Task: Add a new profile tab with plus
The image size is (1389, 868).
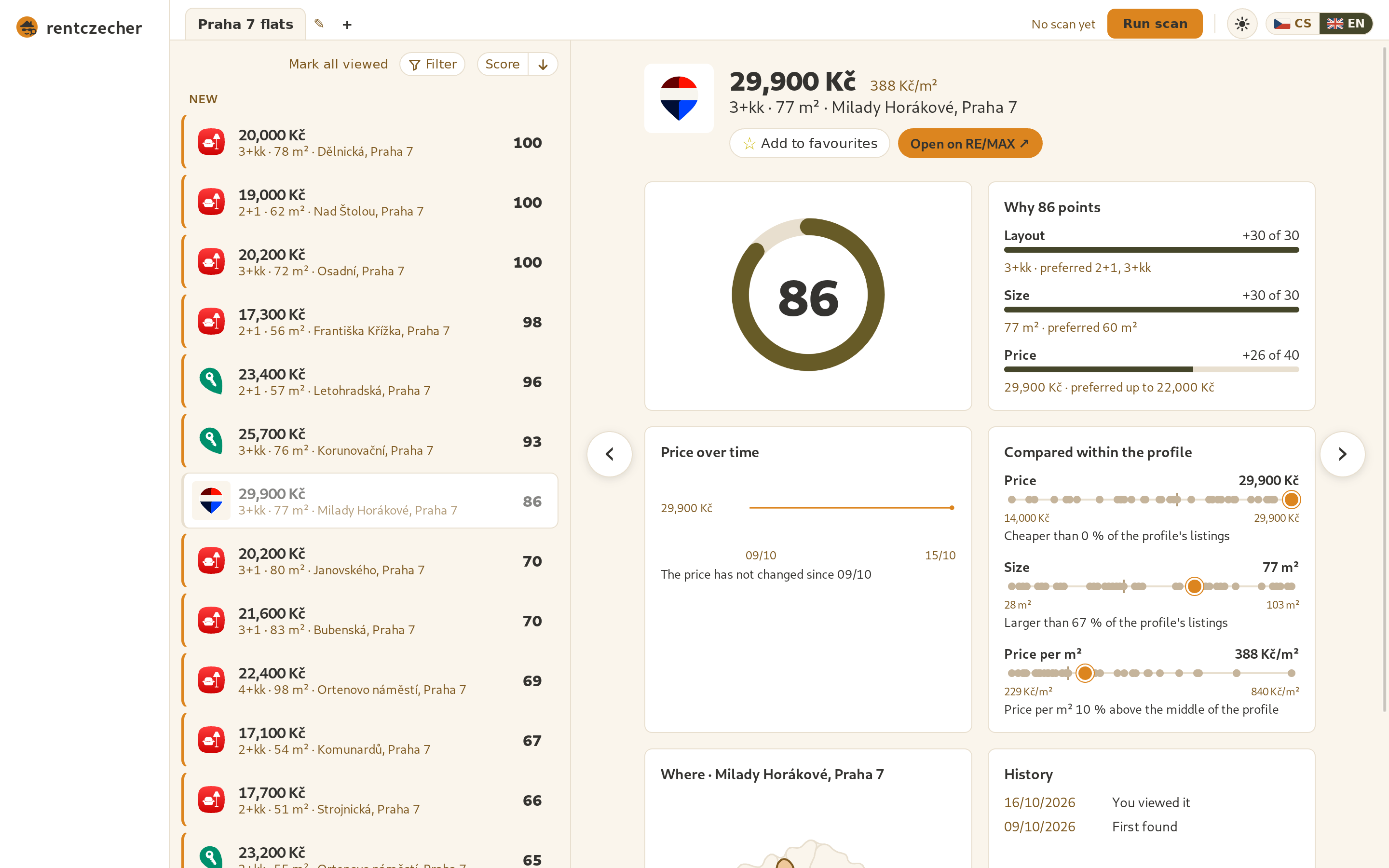Action: click(347, 25)
